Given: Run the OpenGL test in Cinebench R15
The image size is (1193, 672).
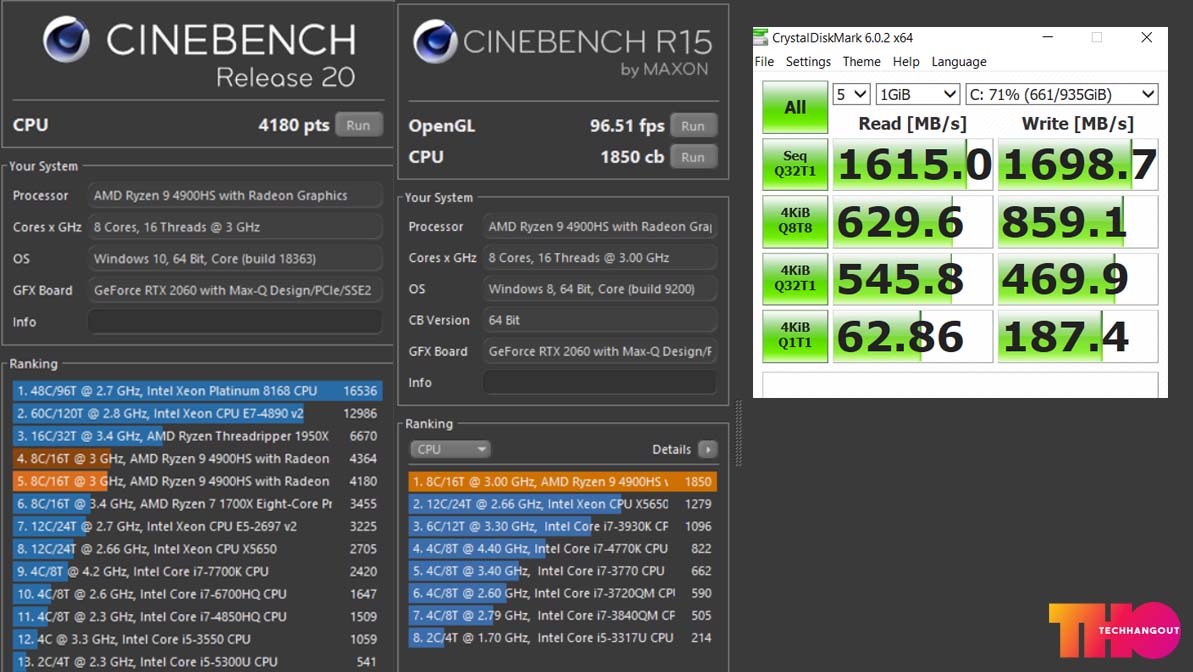Looking at the screenshot, I should pyautogui.click(x=692, y=126).
